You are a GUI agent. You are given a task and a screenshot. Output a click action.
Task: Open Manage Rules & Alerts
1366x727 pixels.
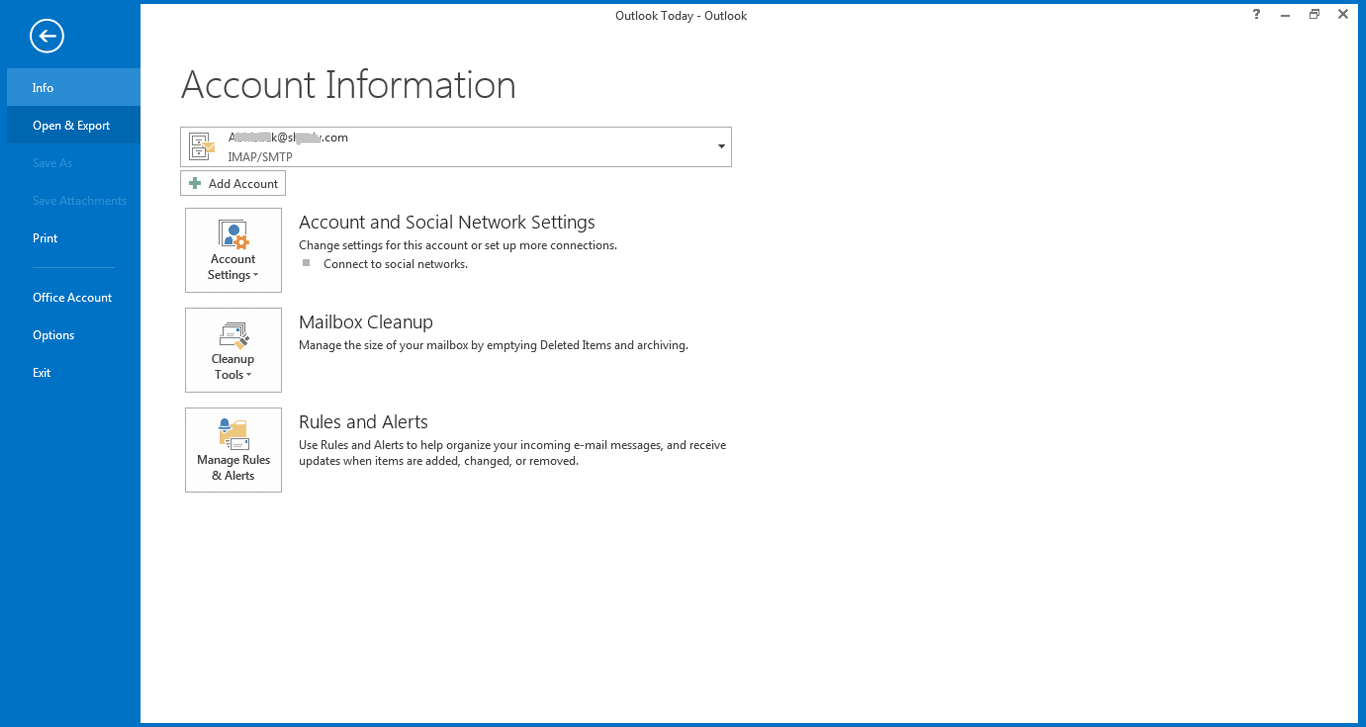[x=233, y=450]
